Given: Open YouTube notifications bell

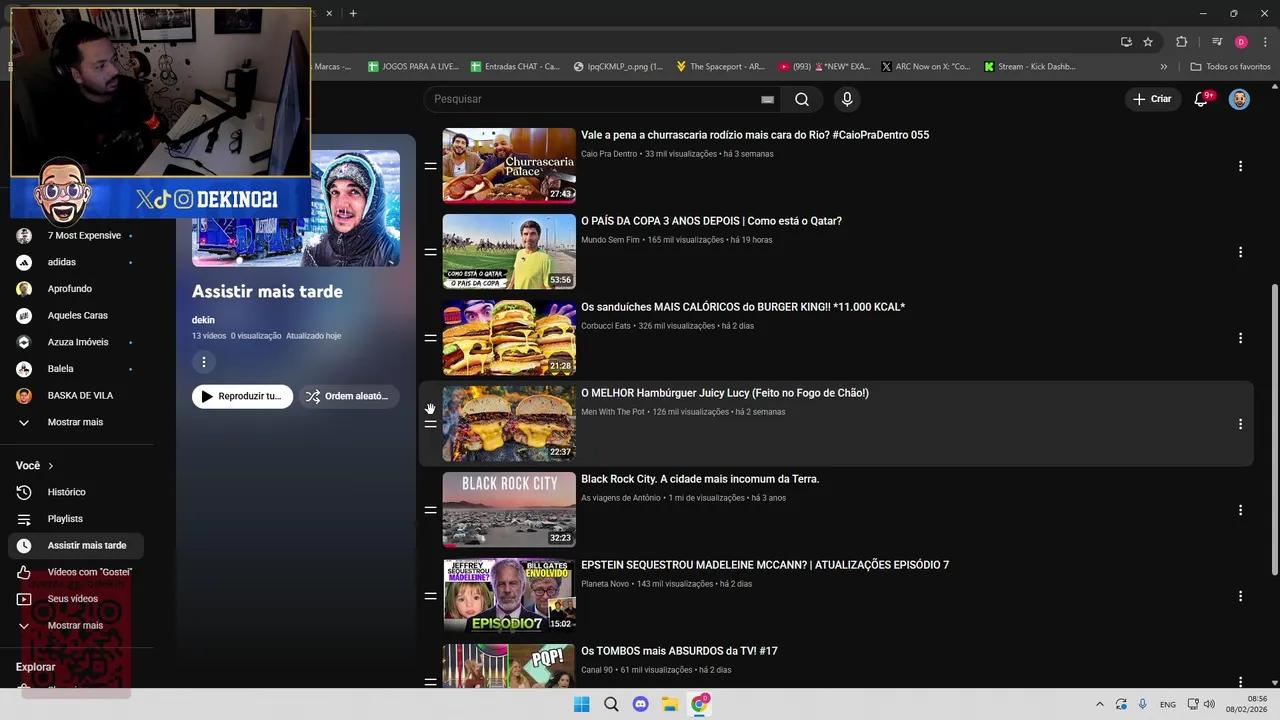Looking at the screenshot, I should 1202,99.
